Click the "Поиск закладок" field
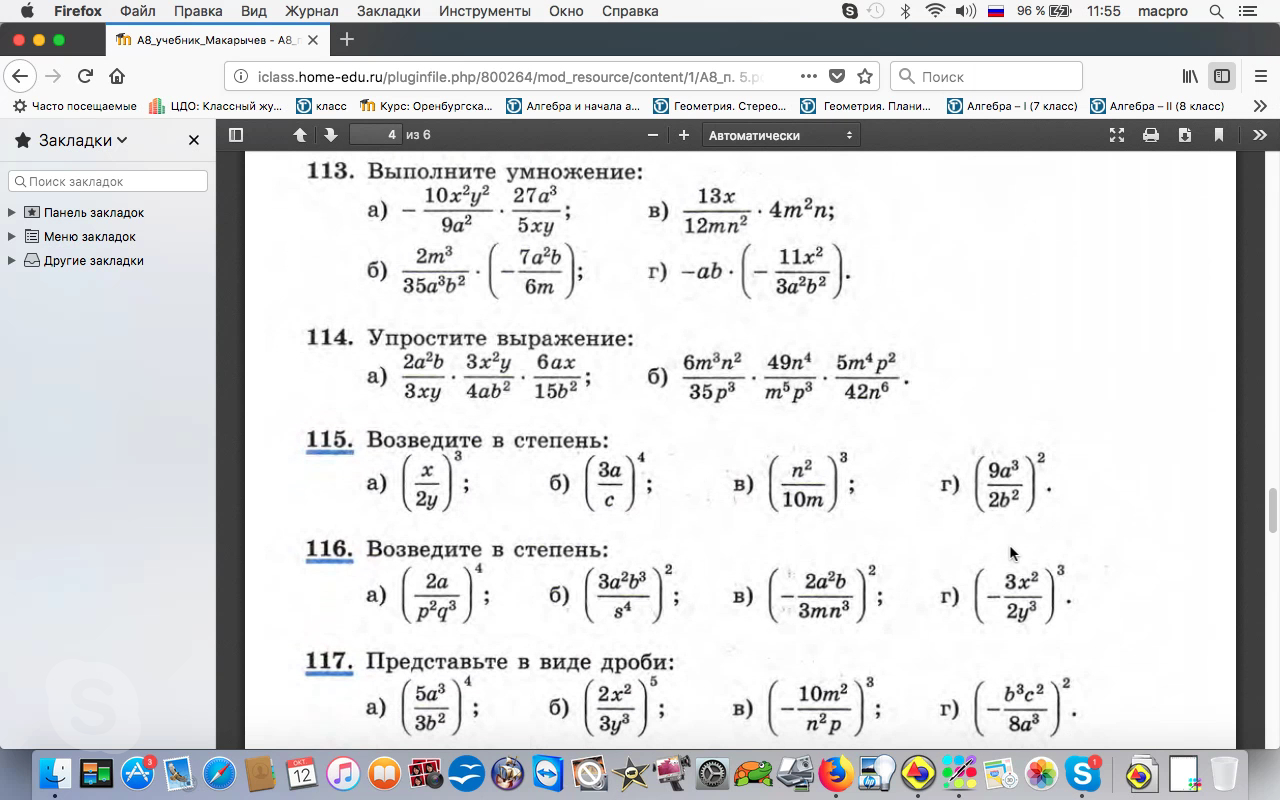 pos(108,181)
